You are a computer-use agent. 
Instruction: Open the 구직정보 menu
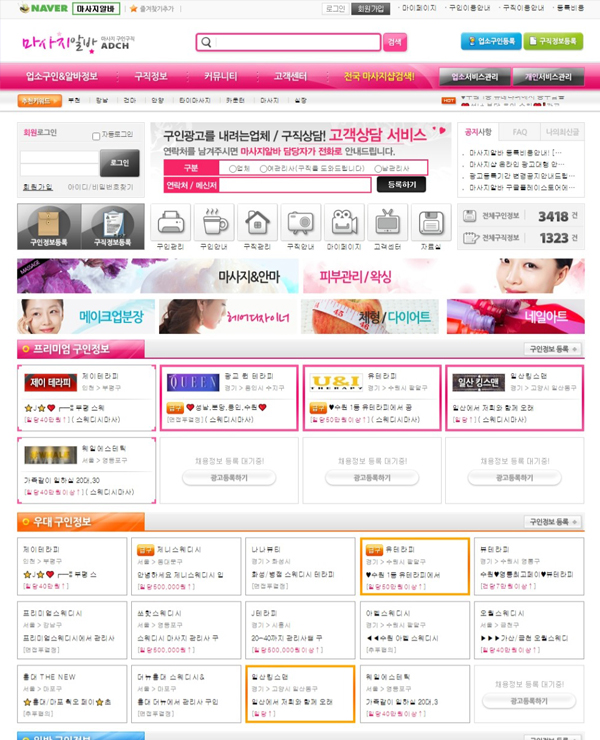151,76
